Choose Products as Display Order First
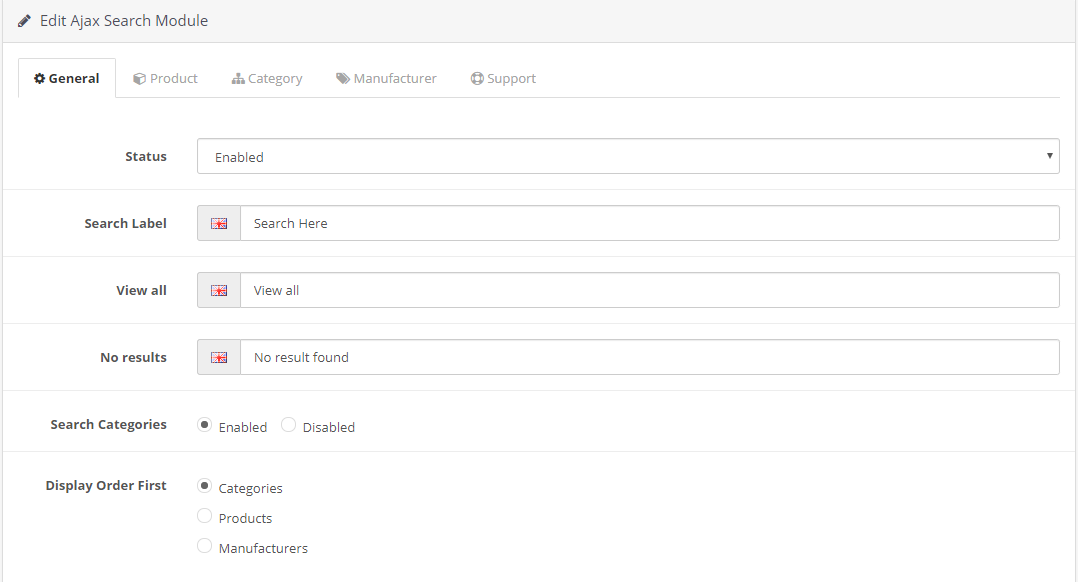 (x=205, y=516)
